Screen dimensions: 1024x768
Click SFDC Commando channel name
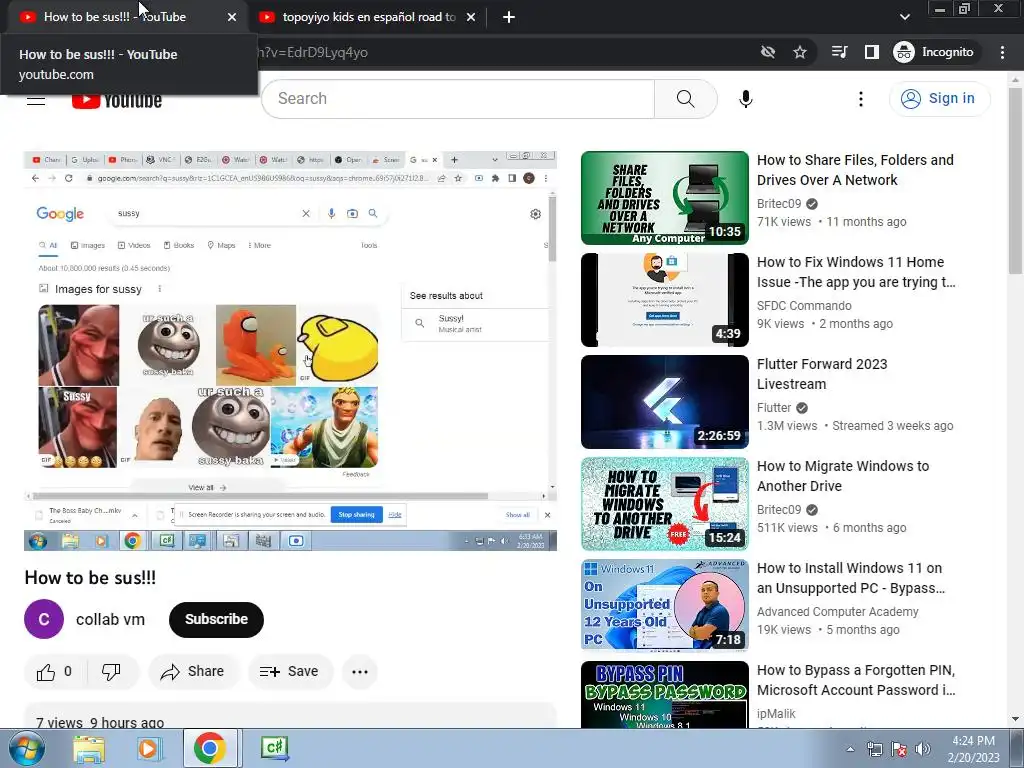click(804, 306)
